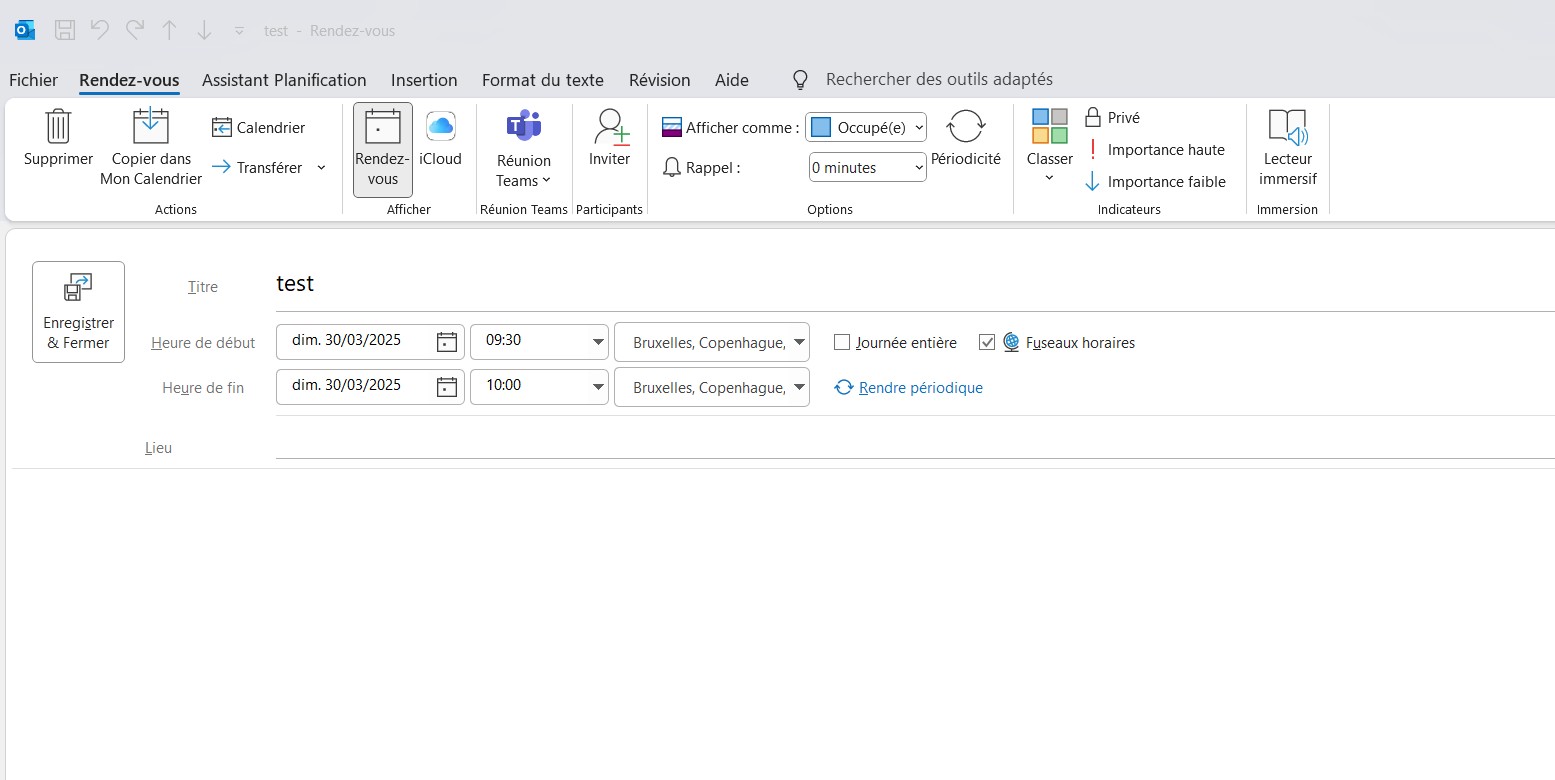Click the Lieu location field
This screenshot has width=1555, height=780.
pos(915,446)
